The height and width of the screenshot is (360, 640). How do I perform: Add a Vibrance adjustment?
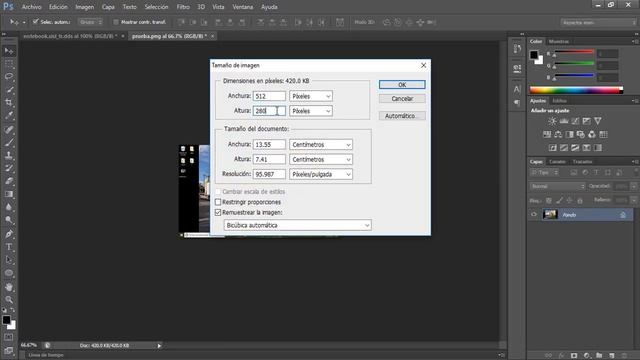[x=598, y=121]
